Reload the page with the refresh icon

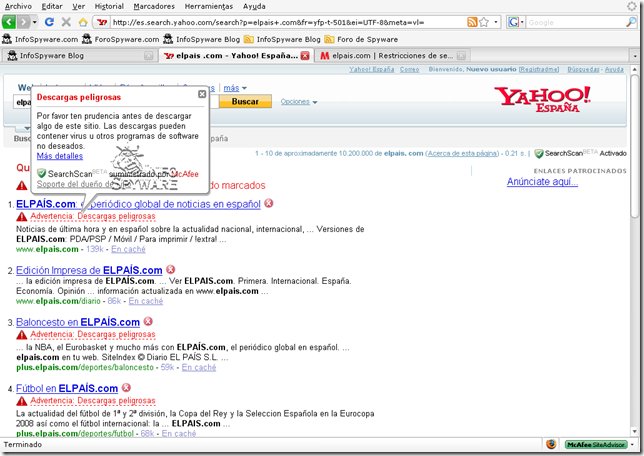point(49,22)
